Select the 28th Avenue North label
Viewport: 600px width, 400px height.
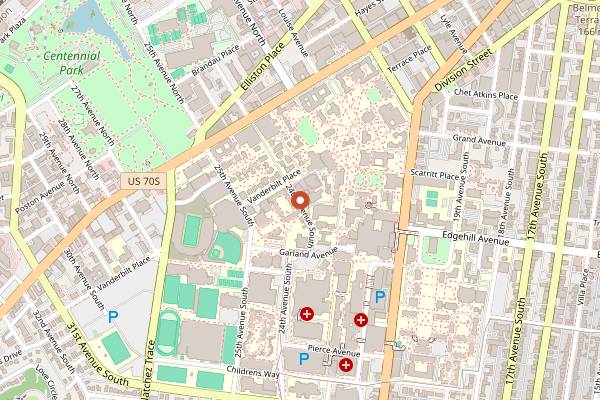[78, 149]
